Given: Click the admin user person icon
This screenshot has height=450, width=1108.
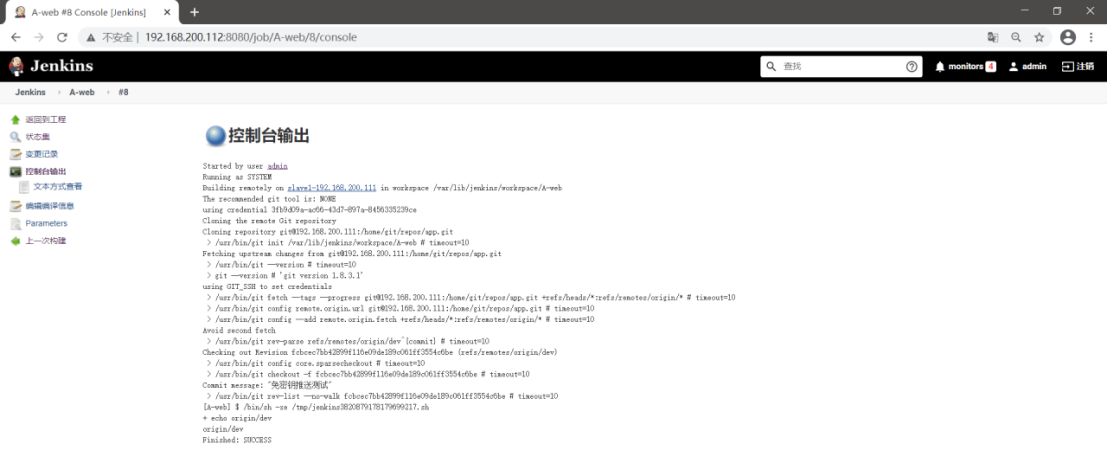Looking at the screenshot, I should pyautogui.click(x=1013, y=66).
